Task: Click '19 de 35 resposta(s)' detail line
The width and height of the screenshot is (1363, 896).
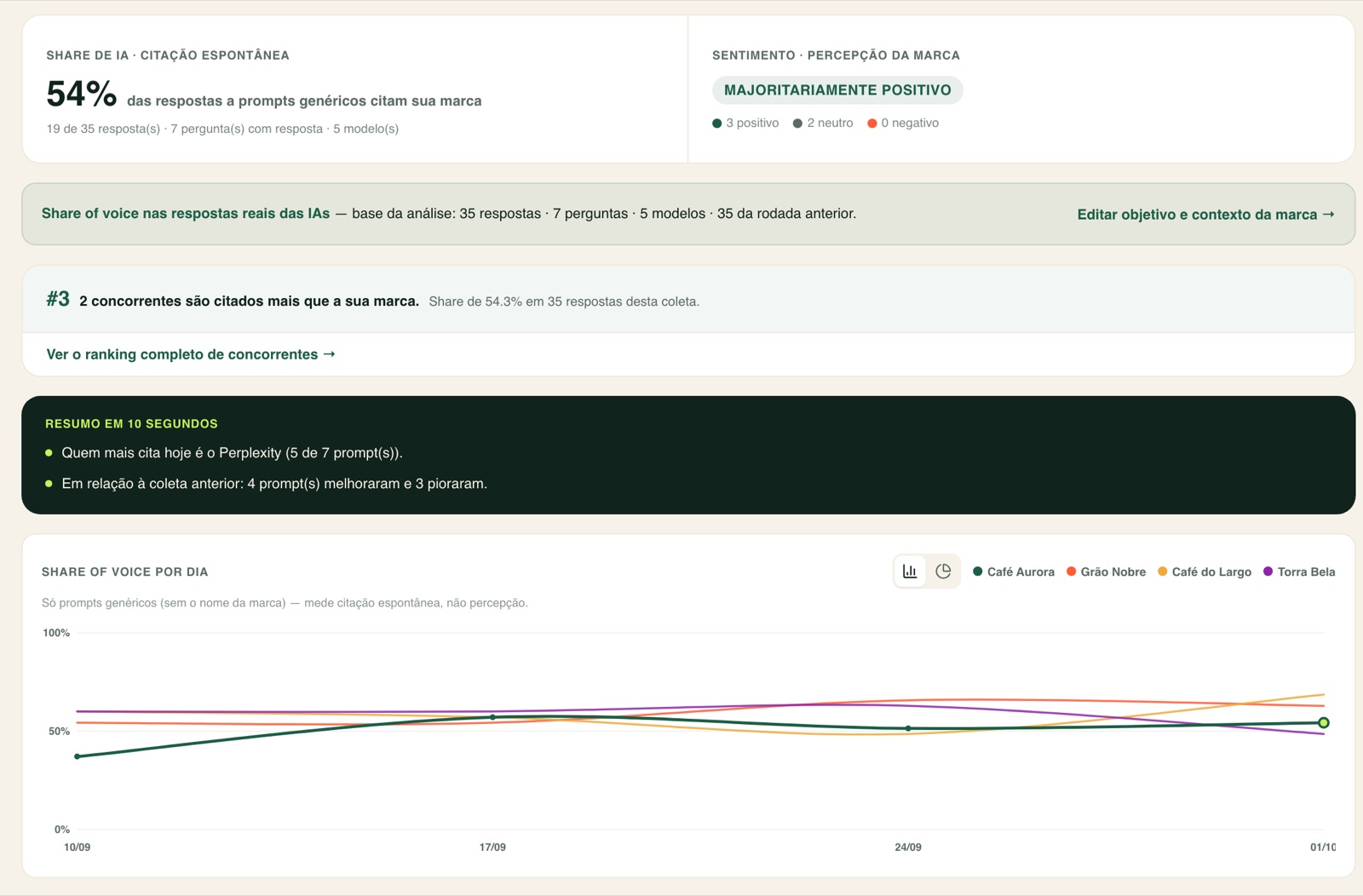Action: 222,129
